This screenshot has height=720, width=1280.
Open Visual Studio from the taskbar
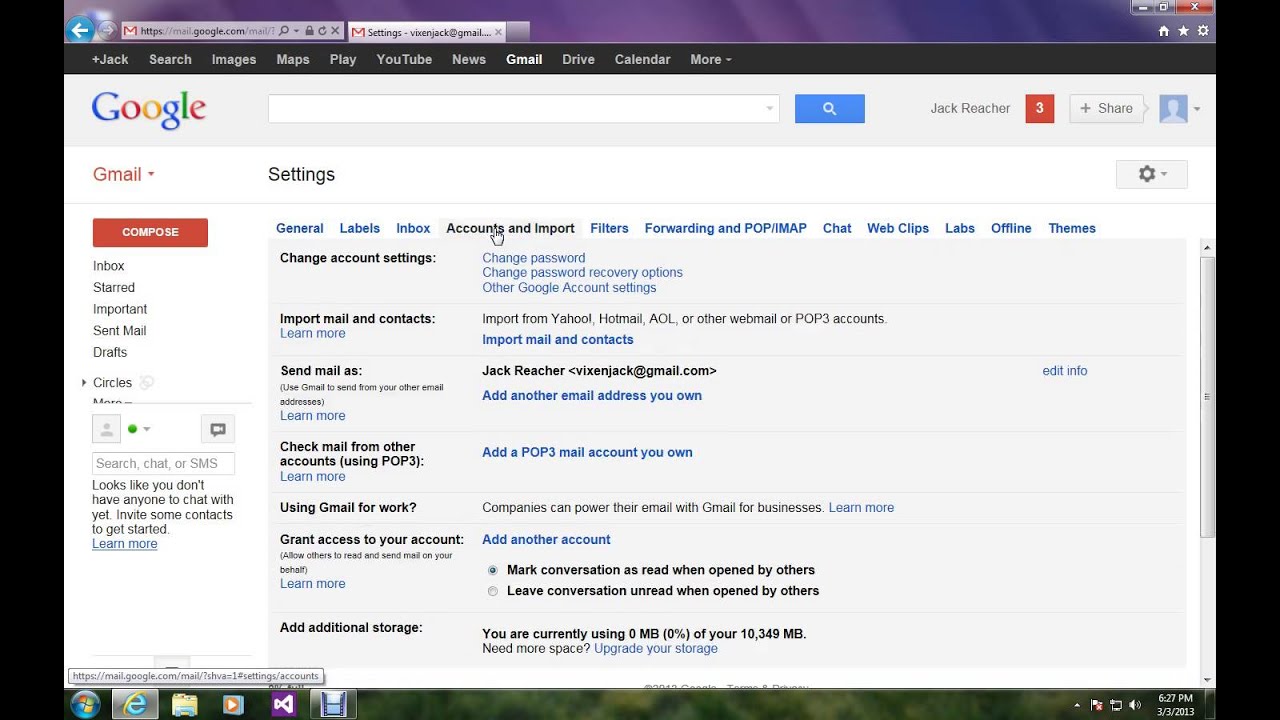click(284, 704)
